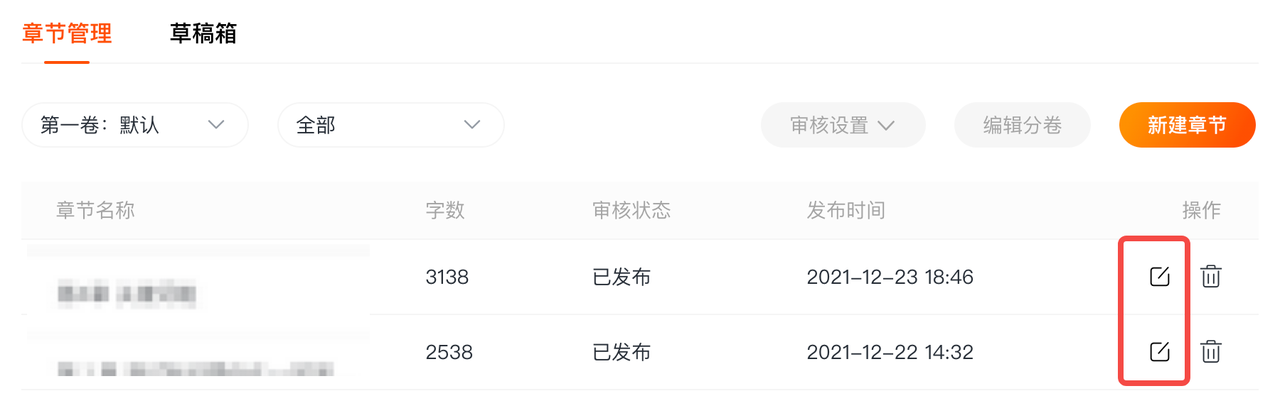Open the 草稿箱 tab

[203, 34]
